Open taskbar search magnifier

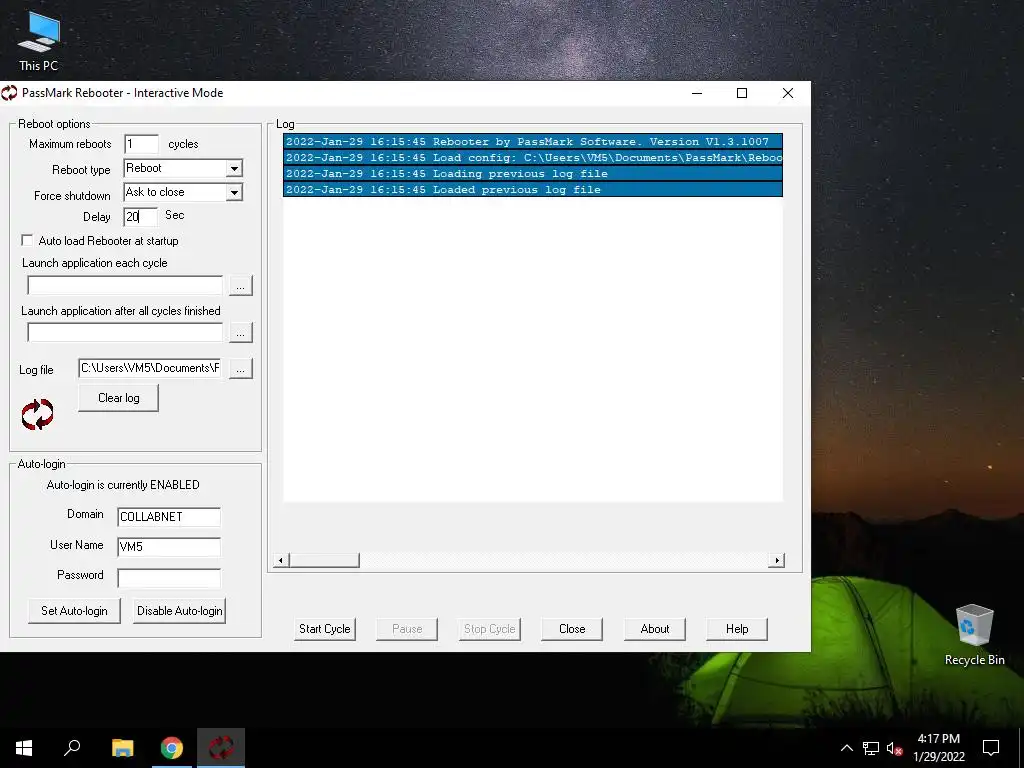pos(72,748)
